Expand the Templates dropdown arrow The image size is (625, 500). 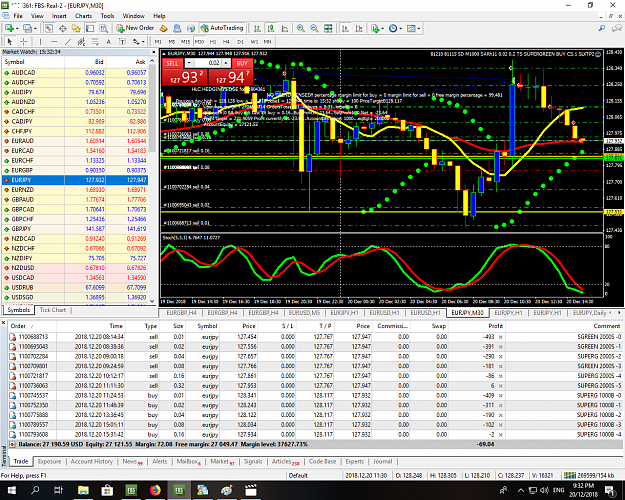click(419, 29)
